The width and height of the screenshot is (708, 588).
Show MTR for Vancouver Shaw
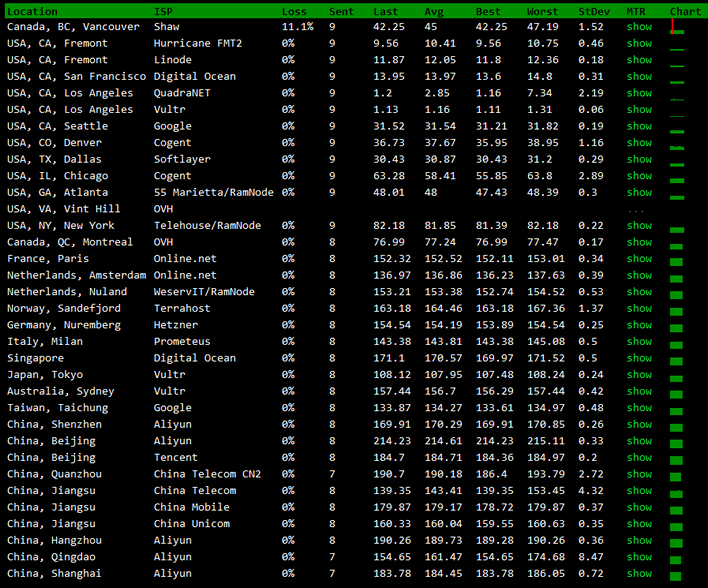coord(639,27)
